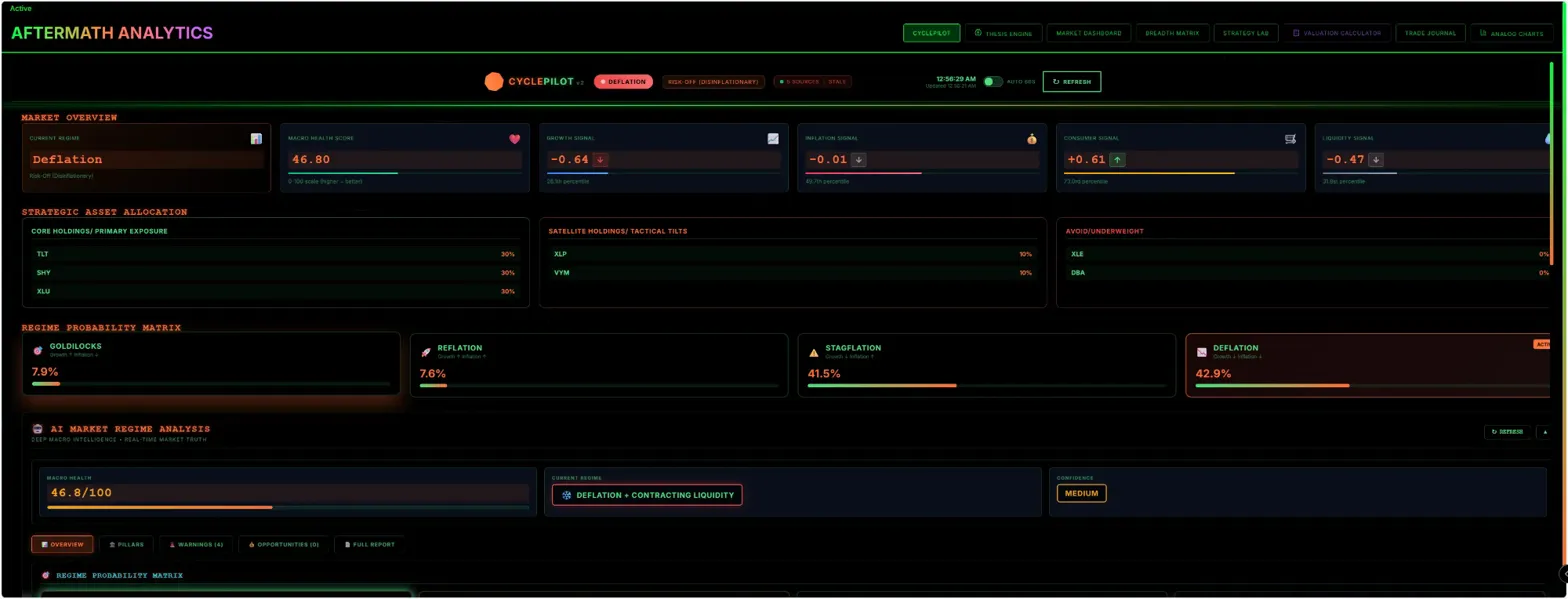
Task: Click the SHY row in Core Holdings
Action: click(275, 272)
